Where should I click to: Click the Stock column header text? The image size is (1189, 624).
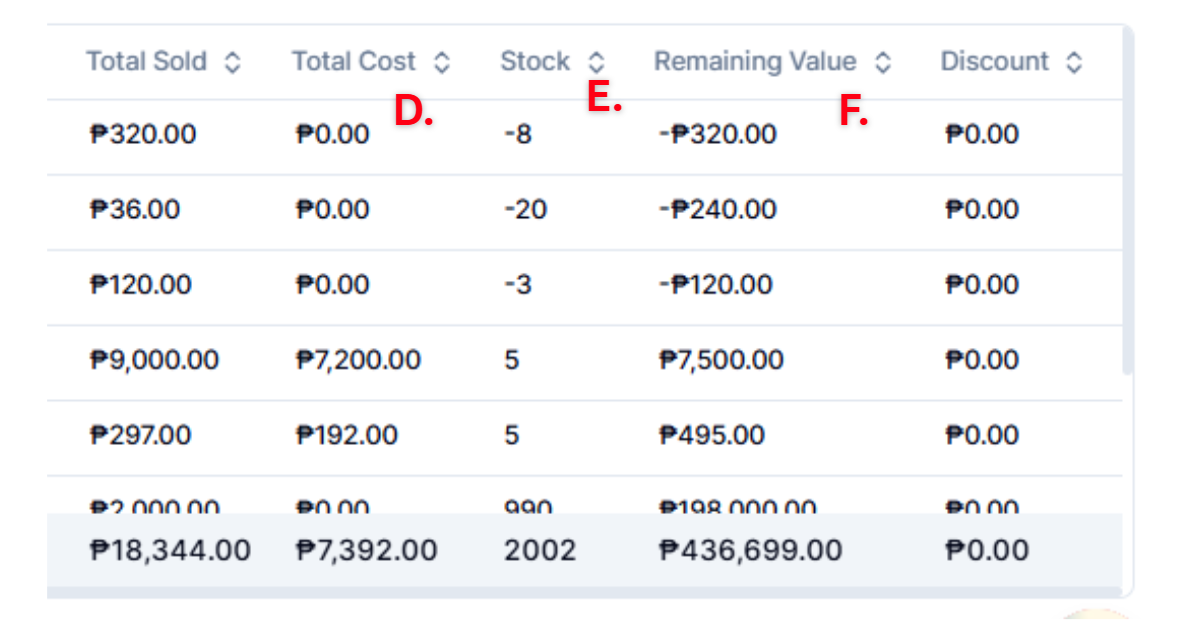[535, 61]
